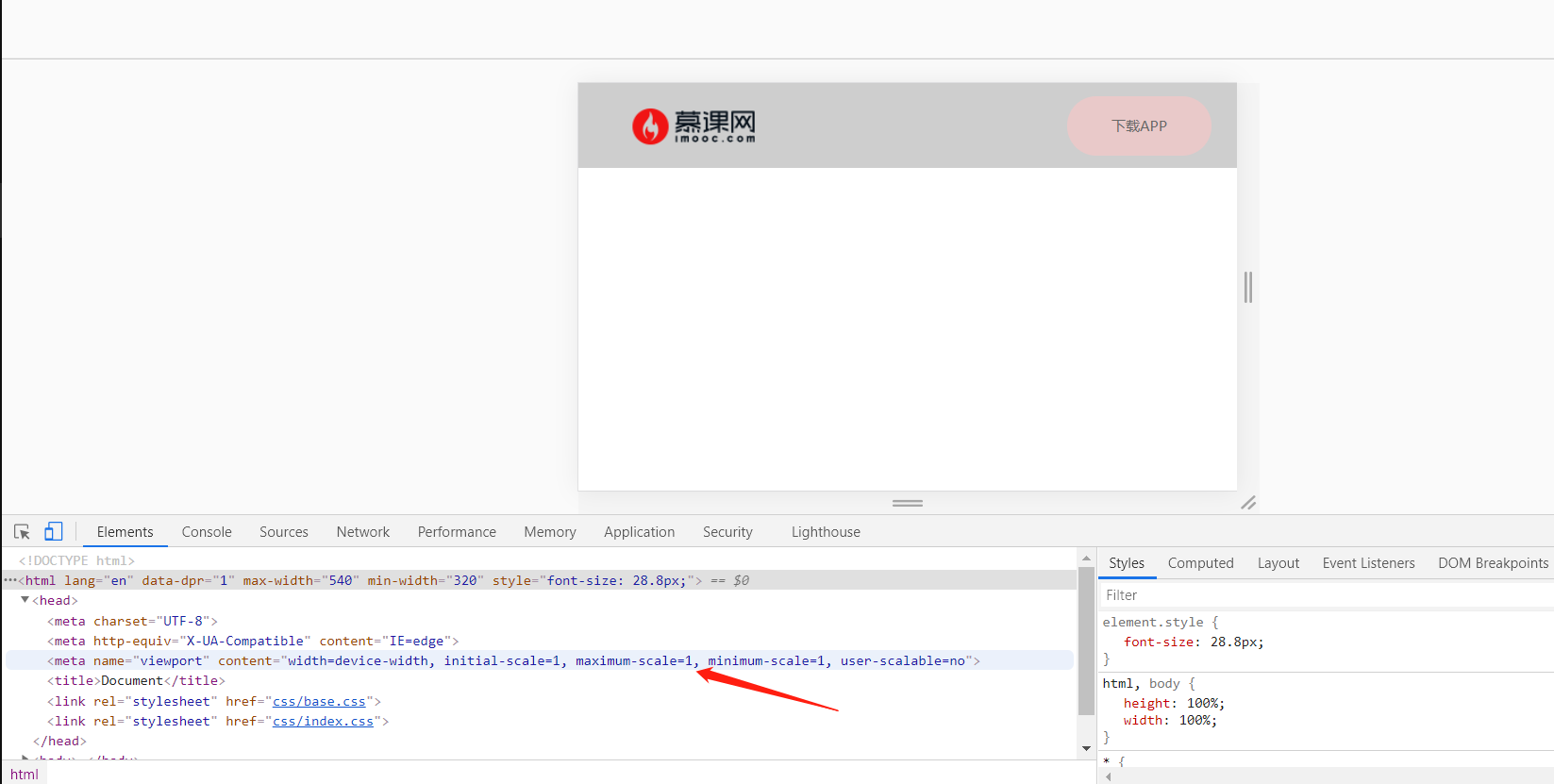Activate the inspect element picker icon
Image resolution: width=1554 pixels, height=784 pixels.
[23, 532]
